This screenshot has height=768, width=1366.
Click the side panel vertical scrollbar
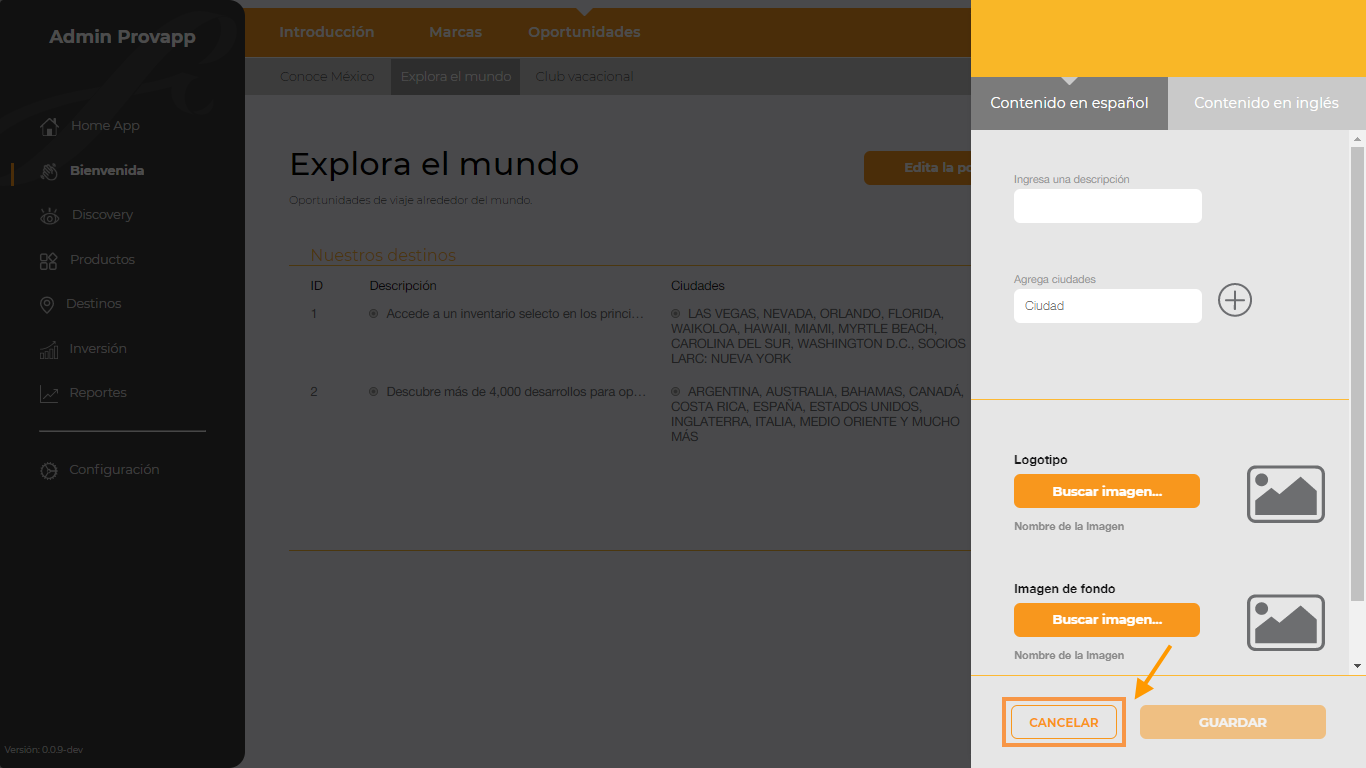click(x=1357, y=374)
